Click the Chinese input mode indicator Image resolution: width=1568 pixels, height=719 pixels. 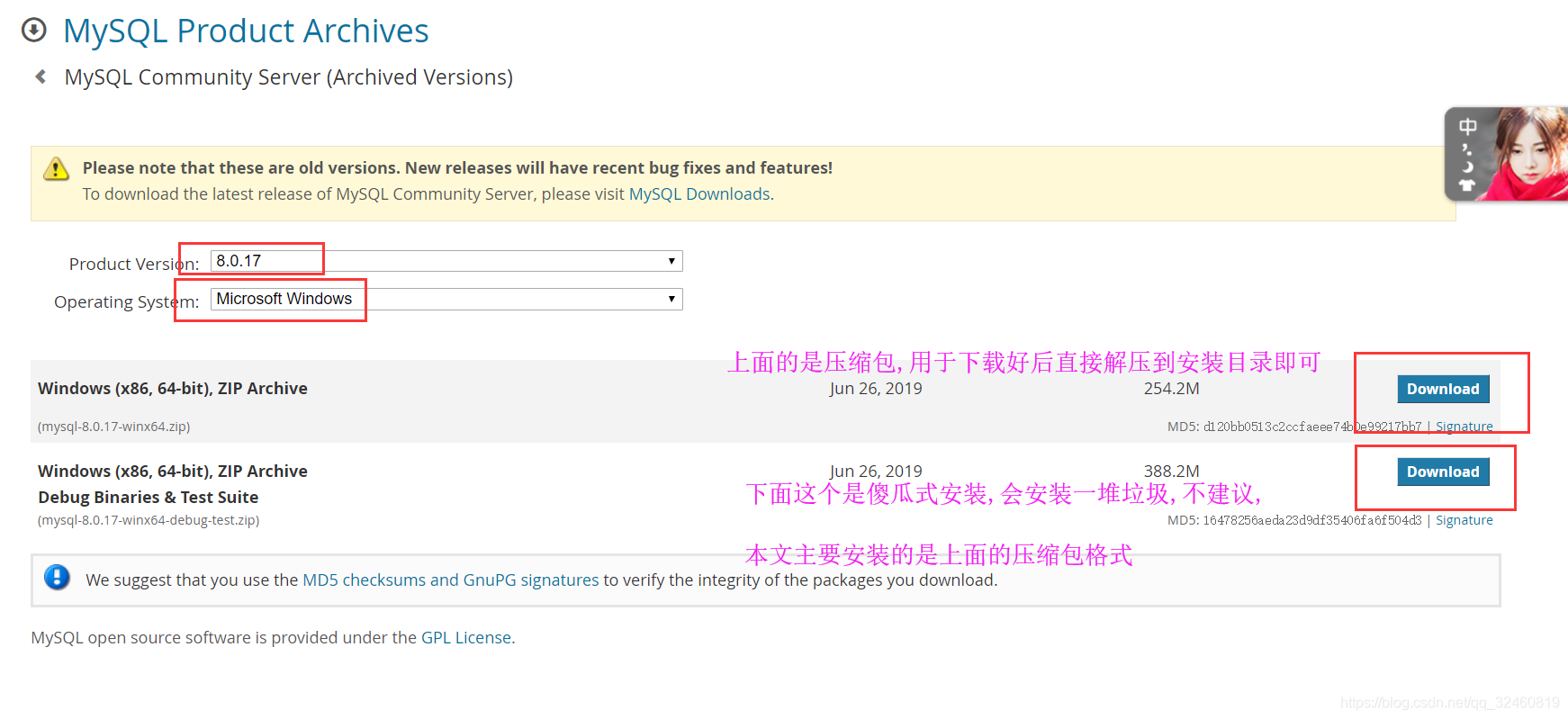pyautogui.click(x=1467, y=127)
